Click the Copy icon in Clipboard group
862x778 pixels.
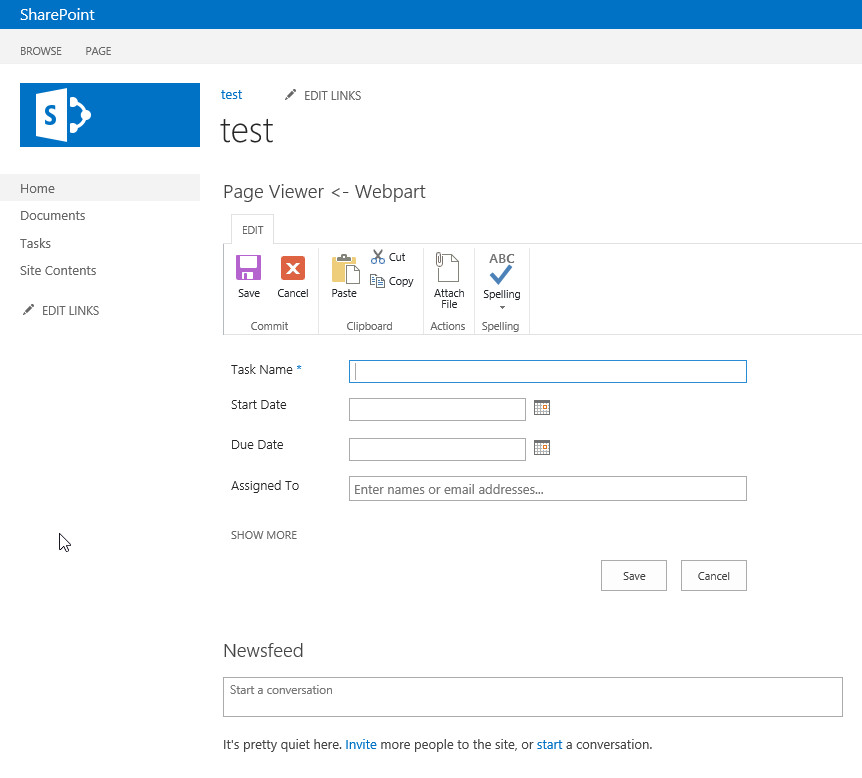378,281
